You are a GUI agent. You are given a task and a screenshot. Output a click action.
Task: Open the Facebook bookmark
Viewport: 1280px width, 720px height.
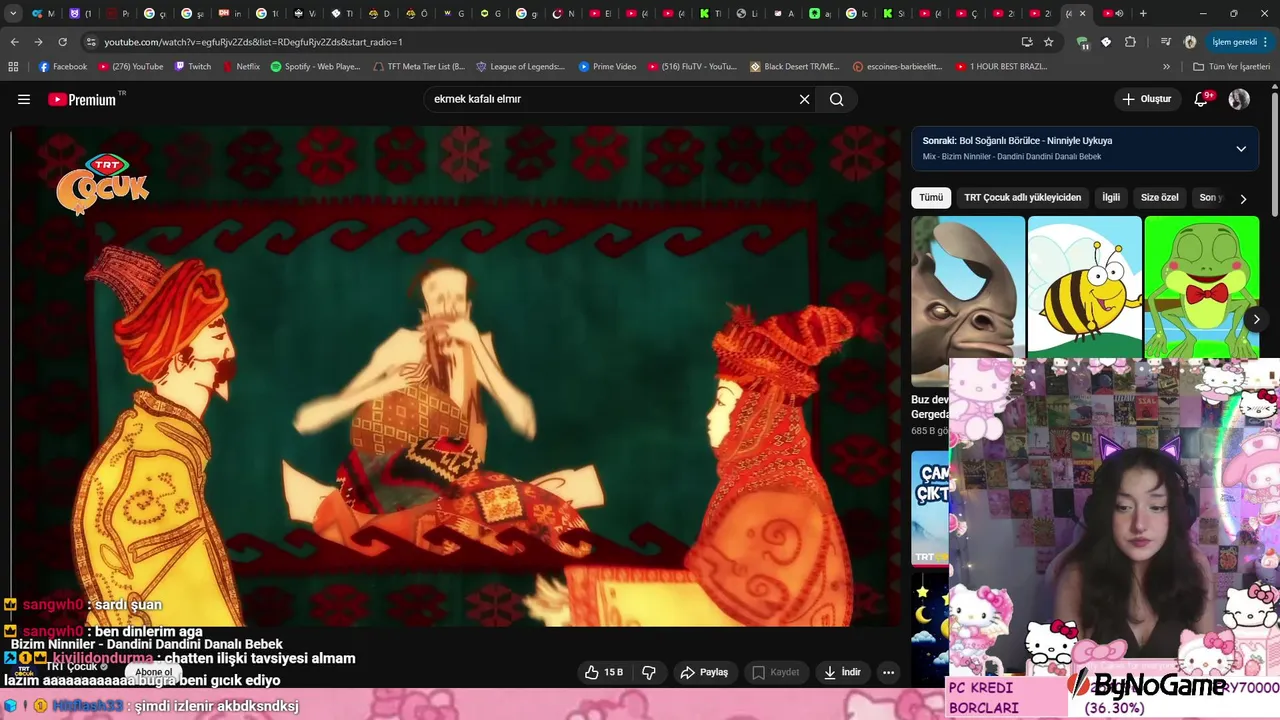pyautogui.click(x=63, y=66)
